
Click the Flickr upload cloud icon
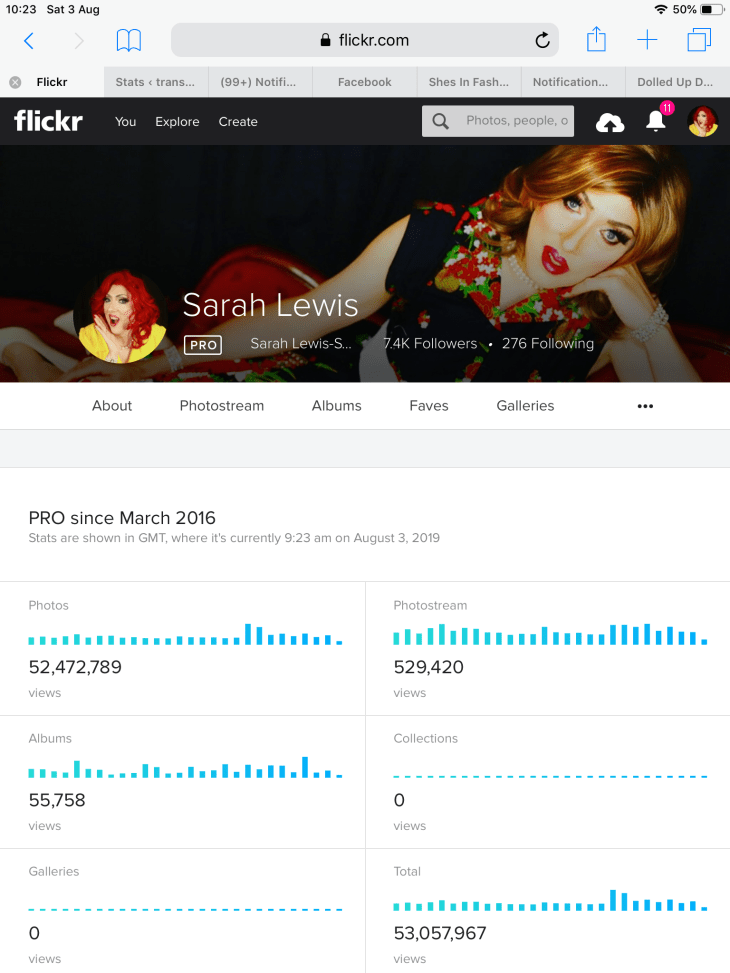(610, 122)
